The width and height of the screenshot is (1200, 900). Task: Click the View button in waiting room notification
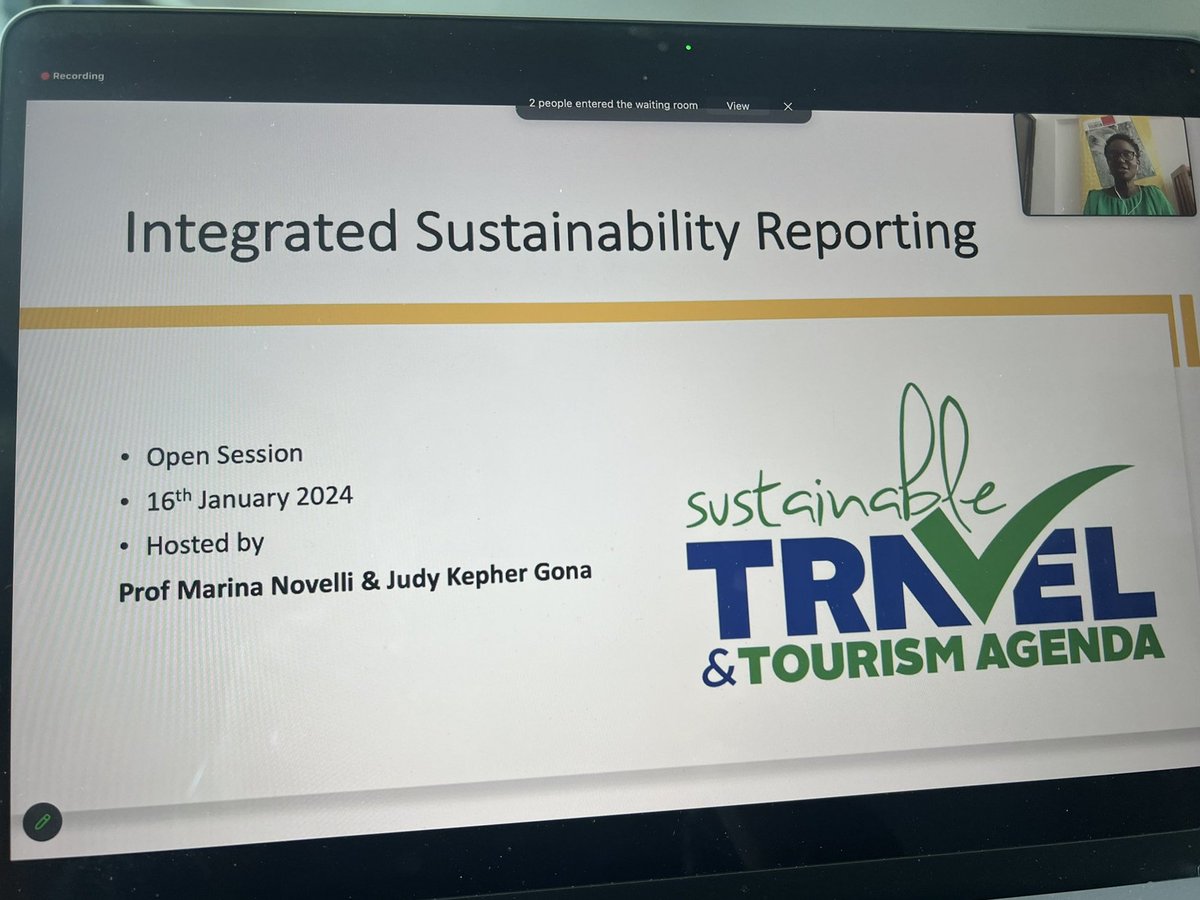(x=737, y=106)
